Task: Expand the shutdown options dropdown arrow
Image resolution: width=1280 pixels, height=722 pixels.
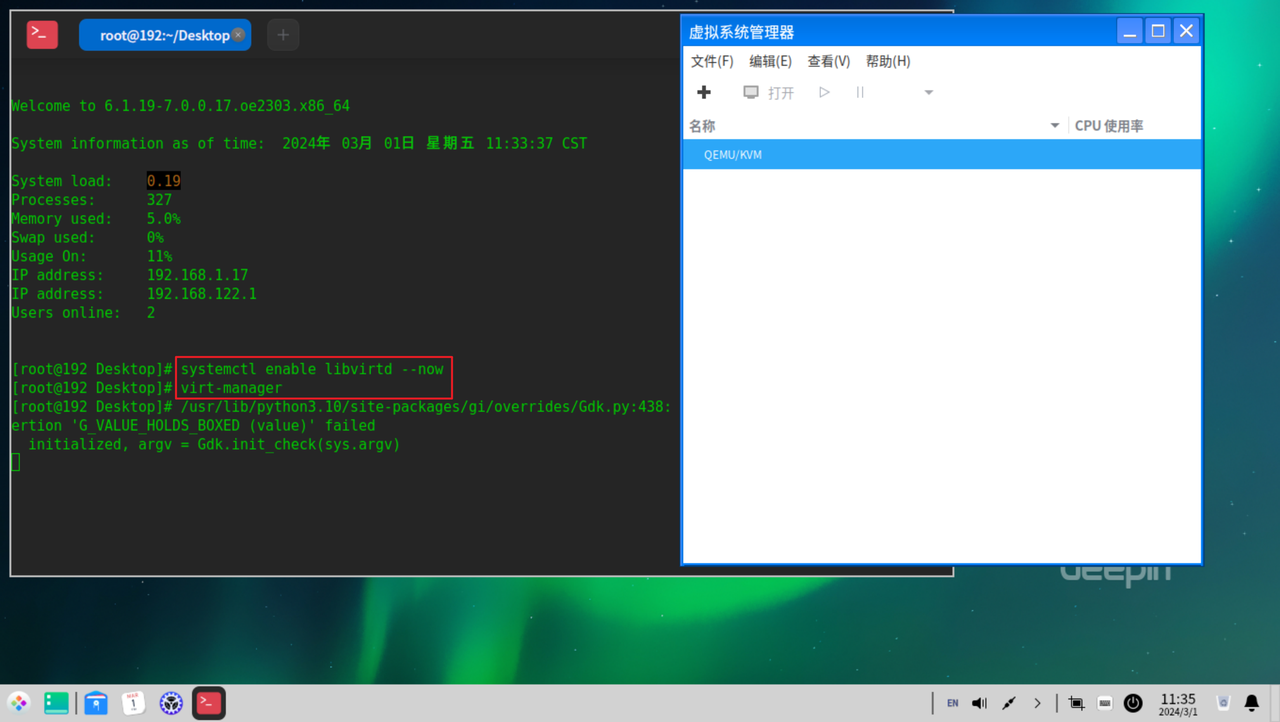Action: tap(928, 92)
